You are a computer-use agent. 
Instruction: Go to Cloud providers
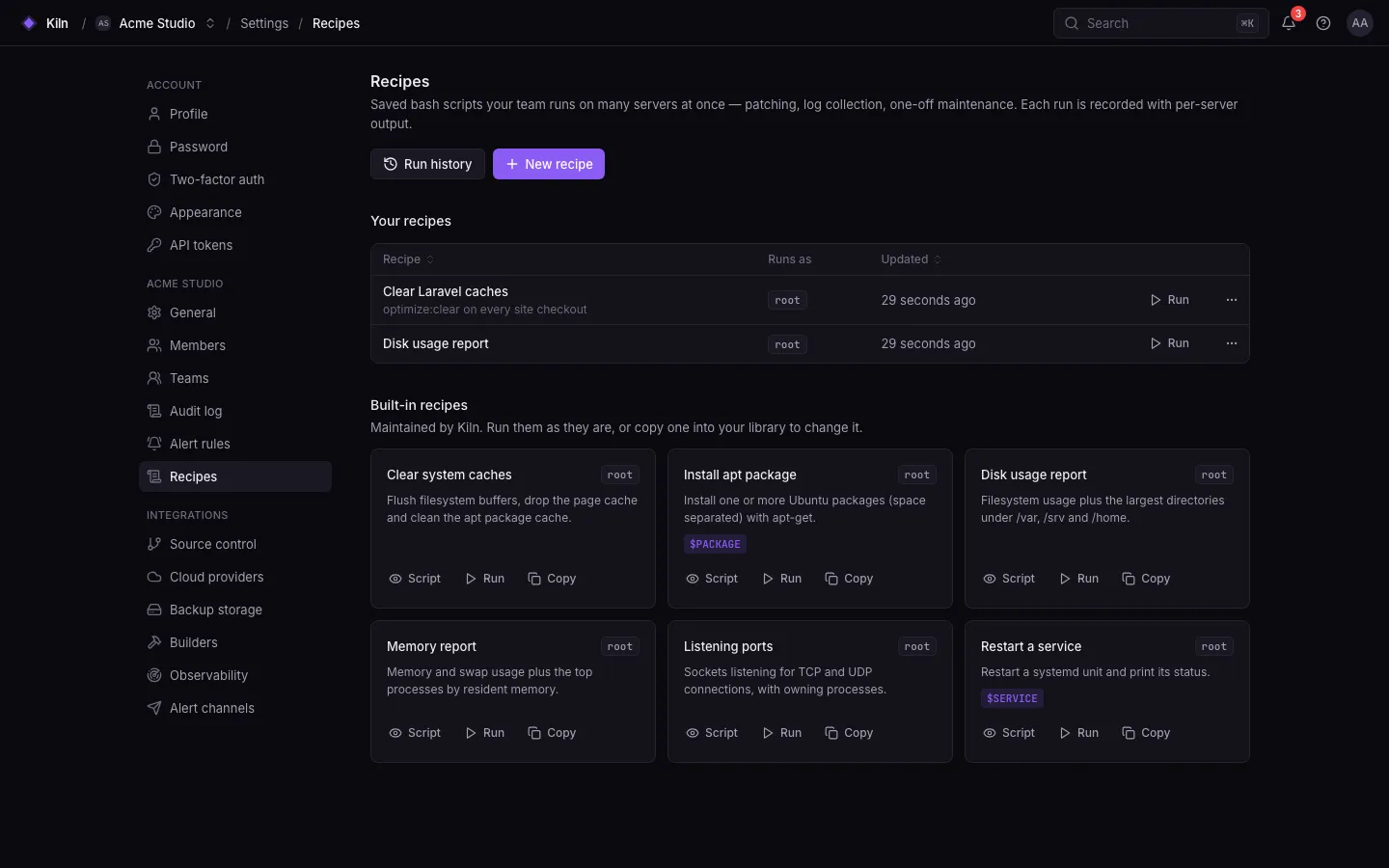coord(235,577)
